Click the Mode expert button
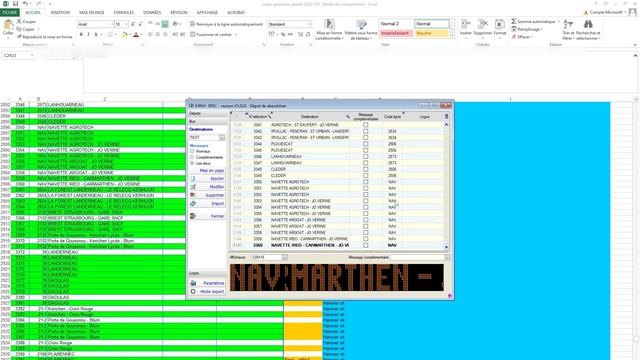Viewport: 640px width, 360px height. click(x=207, y=291)
